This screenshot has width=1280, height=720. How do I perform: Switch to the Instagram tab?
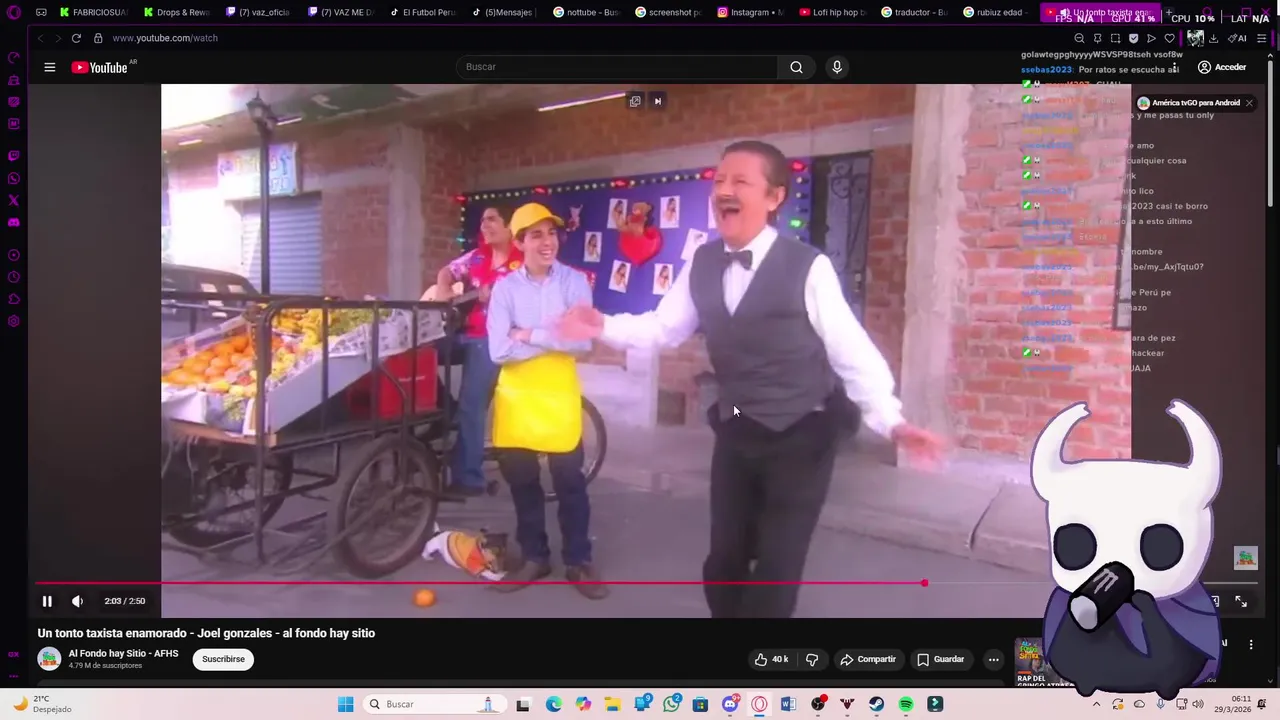coord(750,13)
